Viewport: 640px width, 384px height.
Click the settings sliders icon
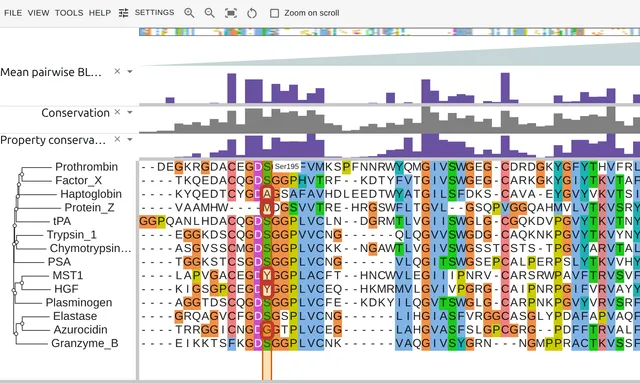pos(123,13)
